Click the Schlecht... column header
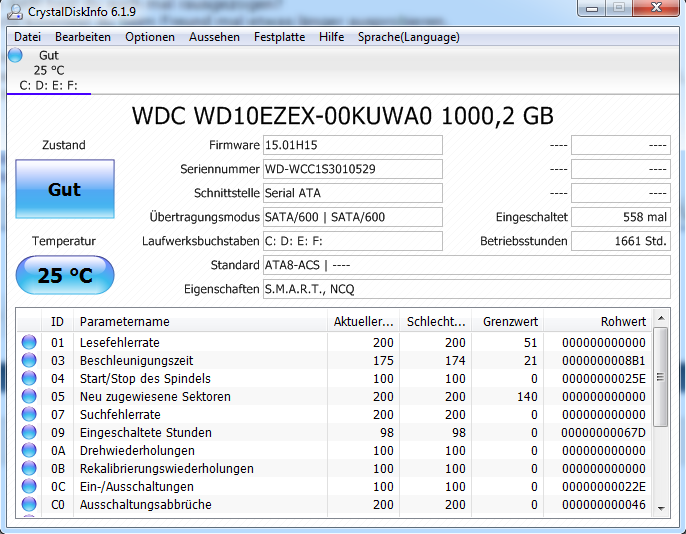This screenshot has height=534, width=686. 436,321
